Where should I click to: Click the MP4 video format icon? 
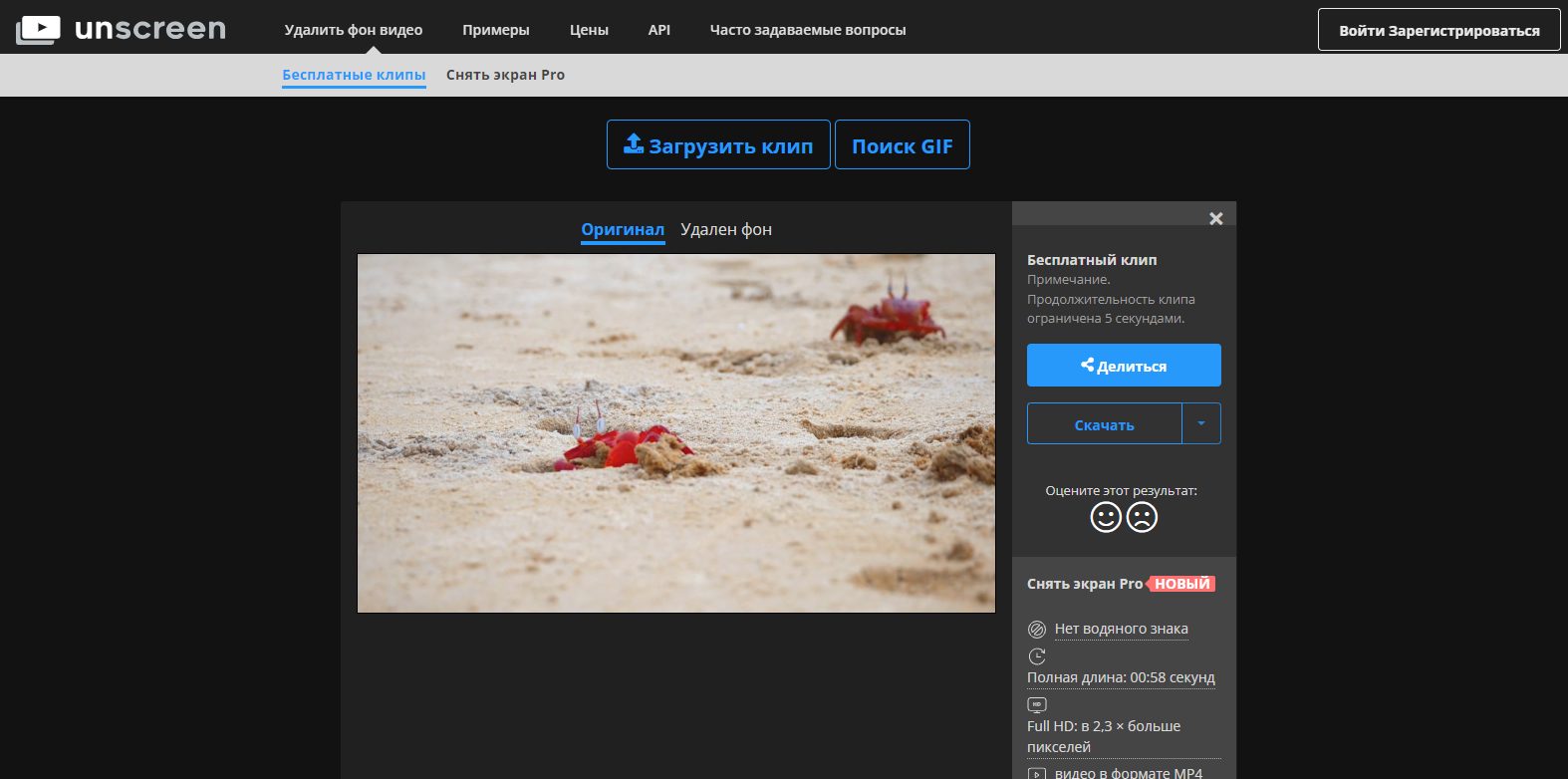pos(1037,773)
